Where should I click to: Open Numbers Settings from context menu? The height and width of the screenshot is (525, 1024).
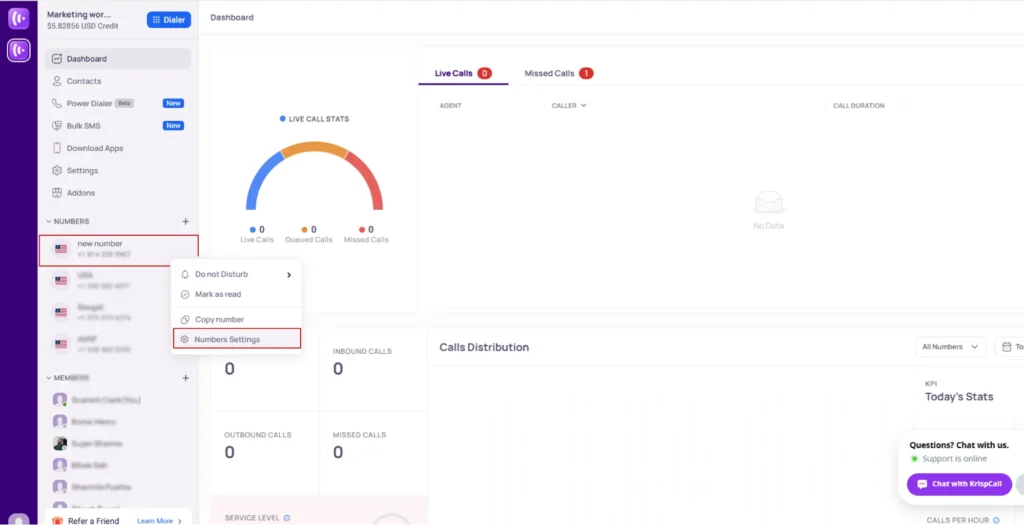click(x=237, y=340)
